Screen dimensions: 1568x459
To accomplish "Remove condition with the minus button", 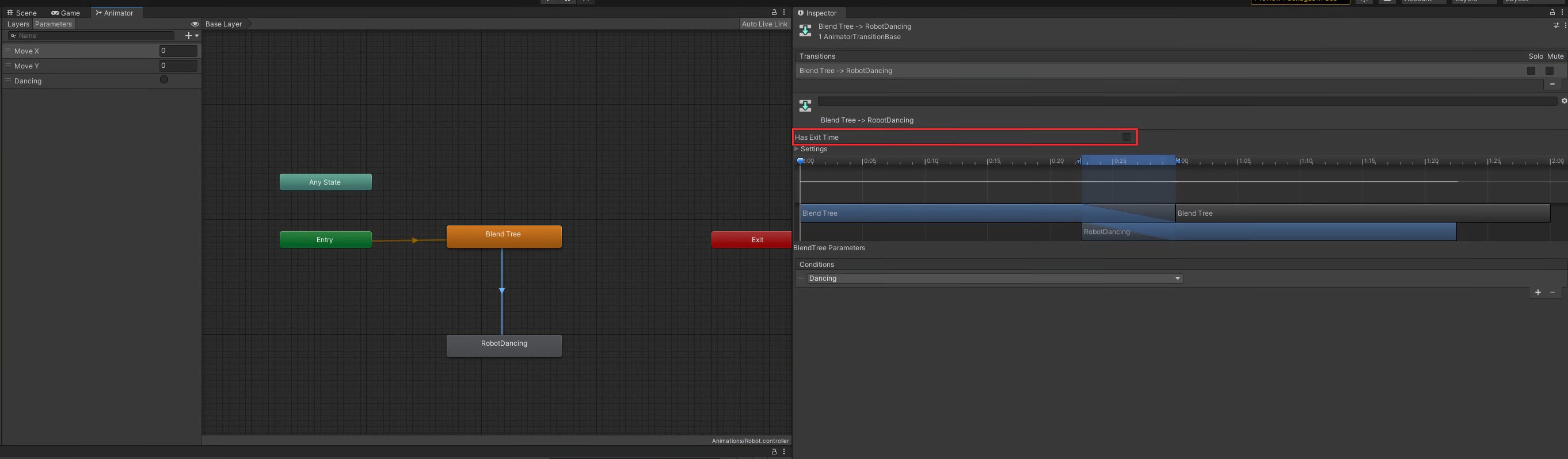I will (1553, 292).
